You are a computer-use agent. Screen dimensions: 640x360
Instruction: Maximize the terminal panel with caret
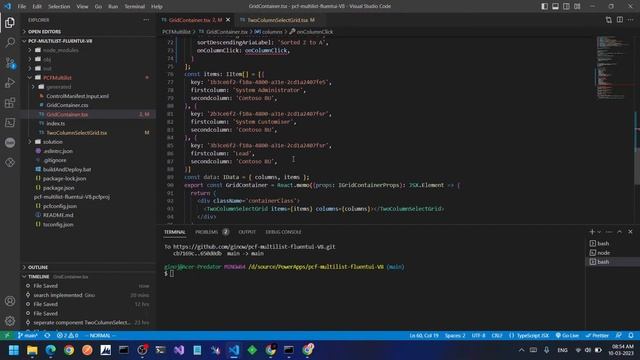(x=620, y=232)
